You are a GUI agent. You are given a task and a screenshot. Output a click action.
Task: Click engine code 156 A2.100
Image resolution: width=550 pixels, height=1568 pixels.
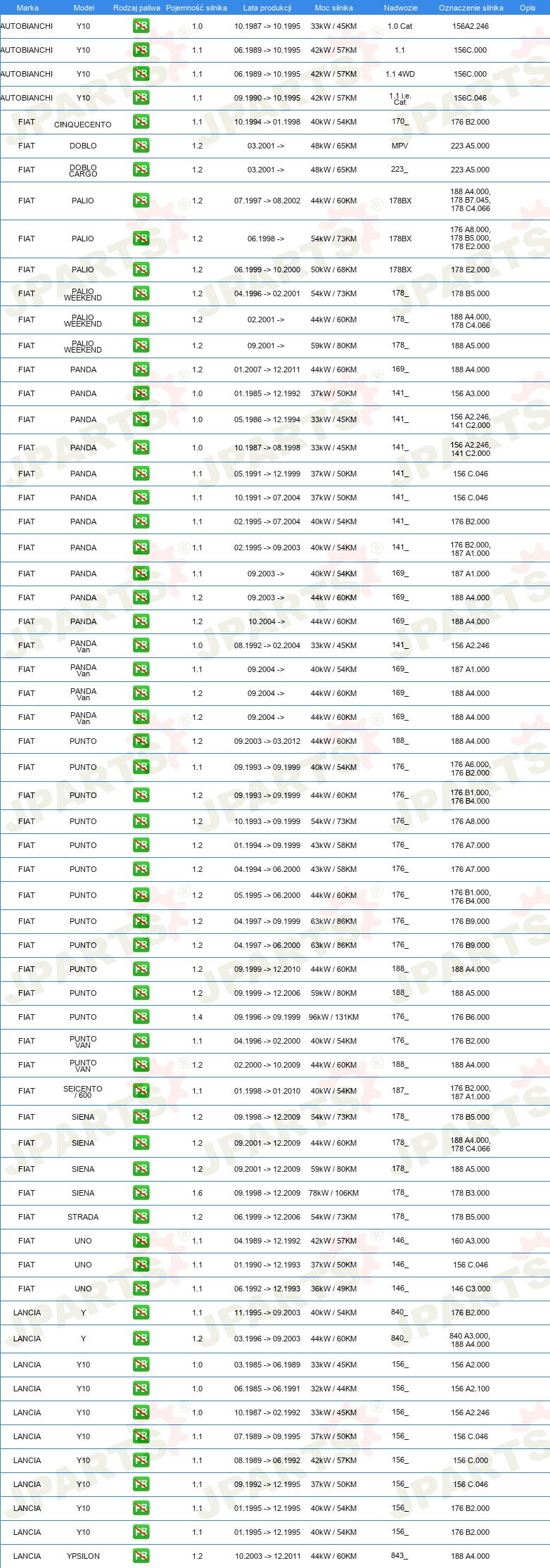pyautogui.click(x=471, y=1389)
